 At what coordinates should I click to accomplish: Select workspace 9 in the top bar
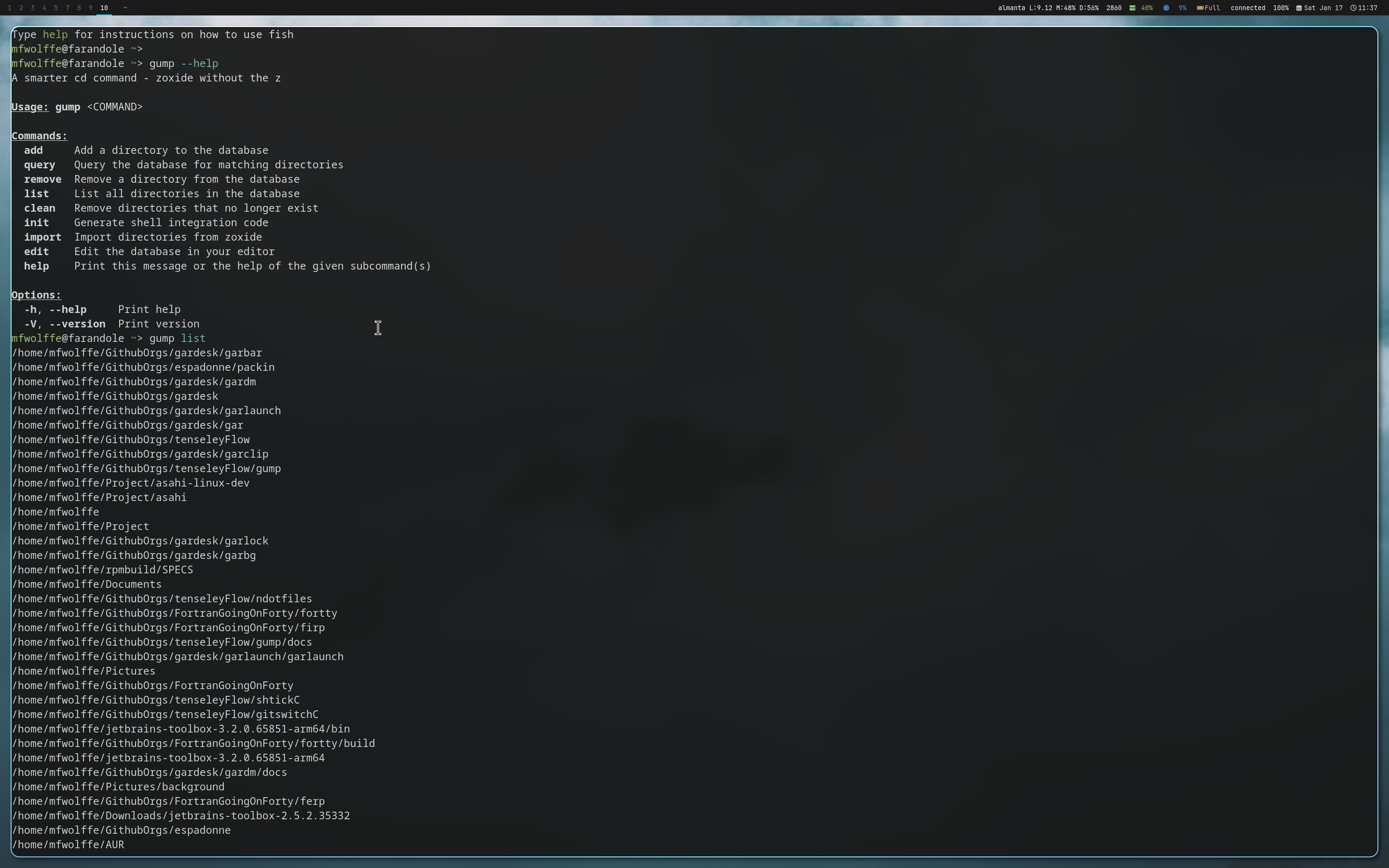click(90, 8)
